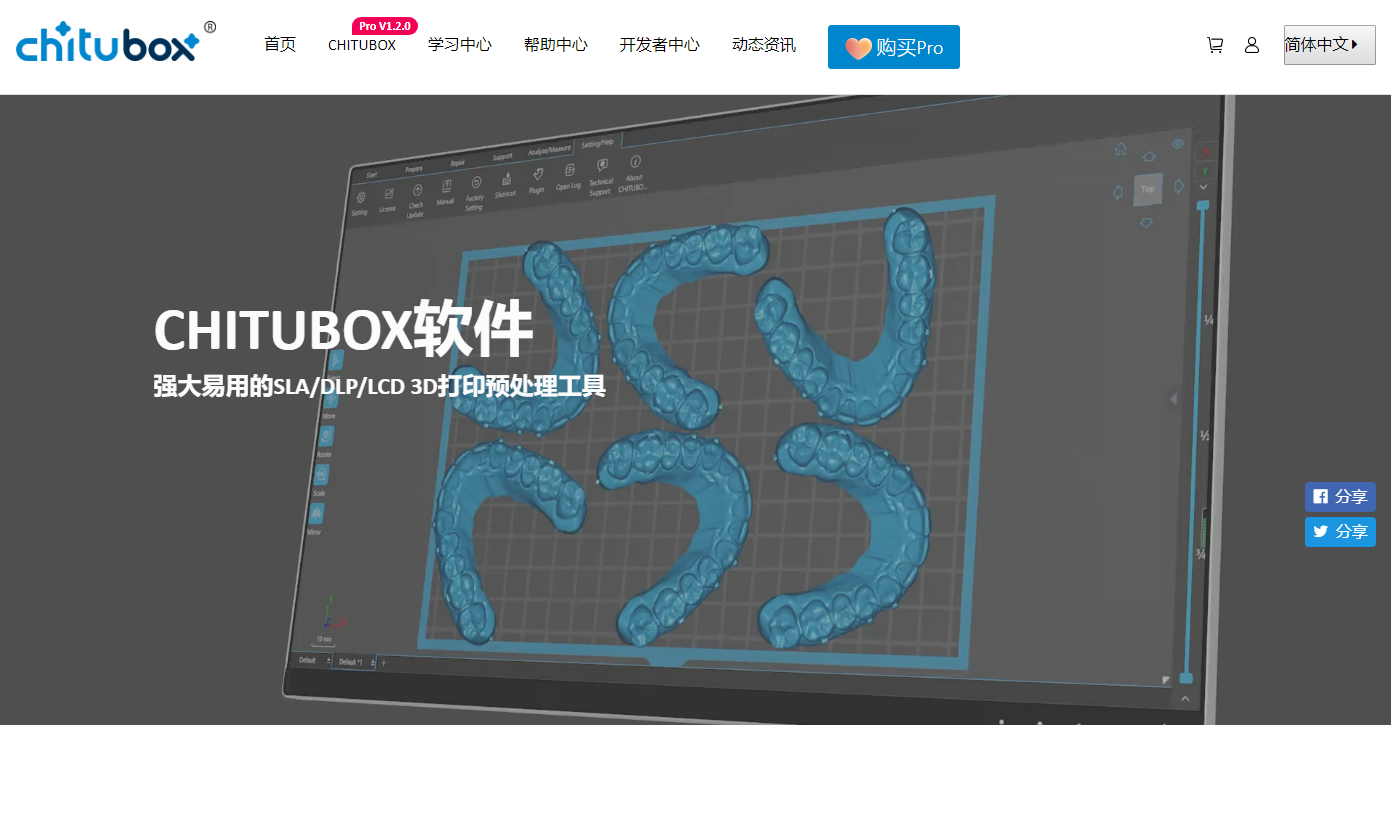The height and width of the screenshot is (837, 1391).
Task: Click the Factory Setting icon
Action: [476, 183]
